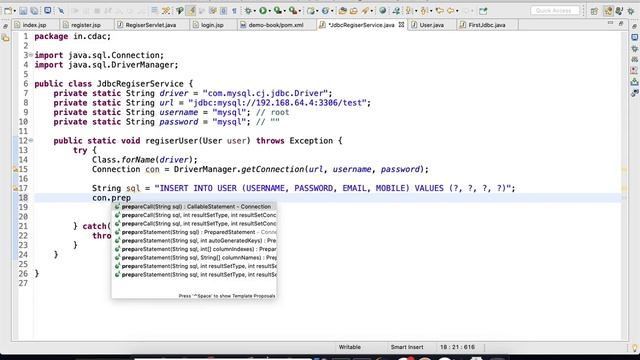Maximize the editor area
Viewport: 640px width, 360px height.
pyautogui.click(x=621, y=24)
